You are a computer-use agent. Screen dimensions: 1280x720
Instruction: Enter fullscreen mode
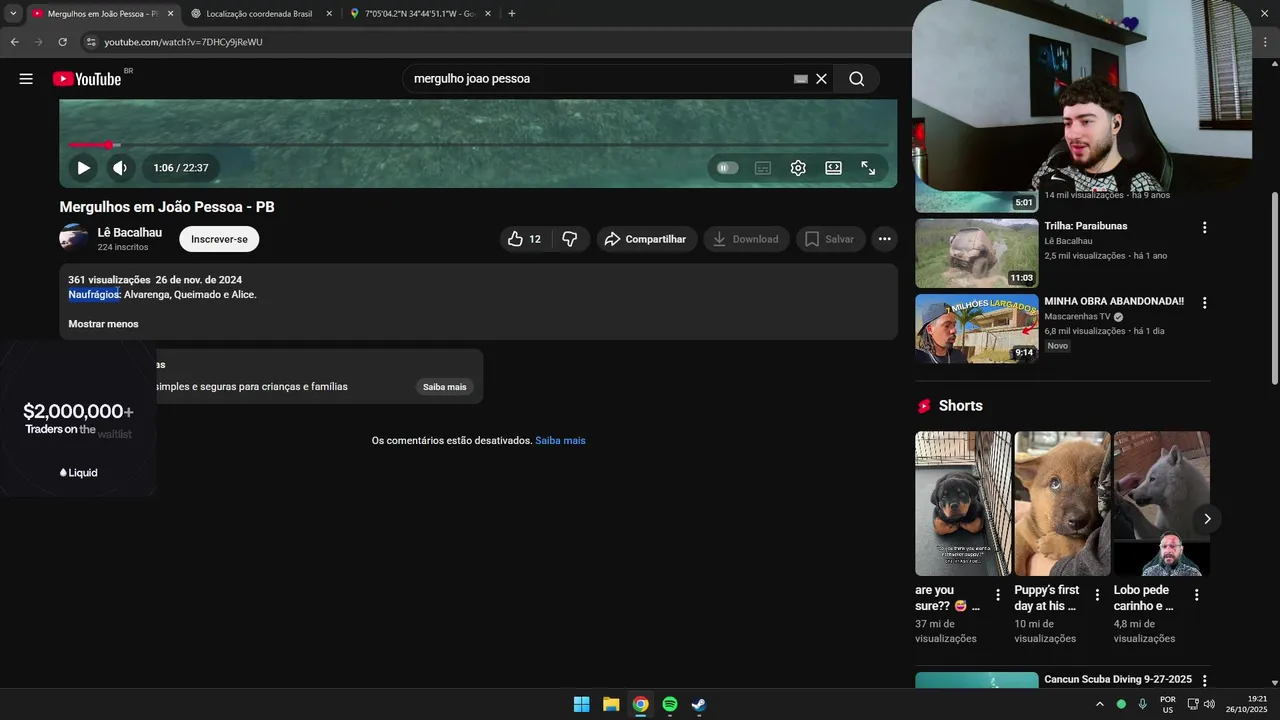pyautogui.click(x=868, y=168)
